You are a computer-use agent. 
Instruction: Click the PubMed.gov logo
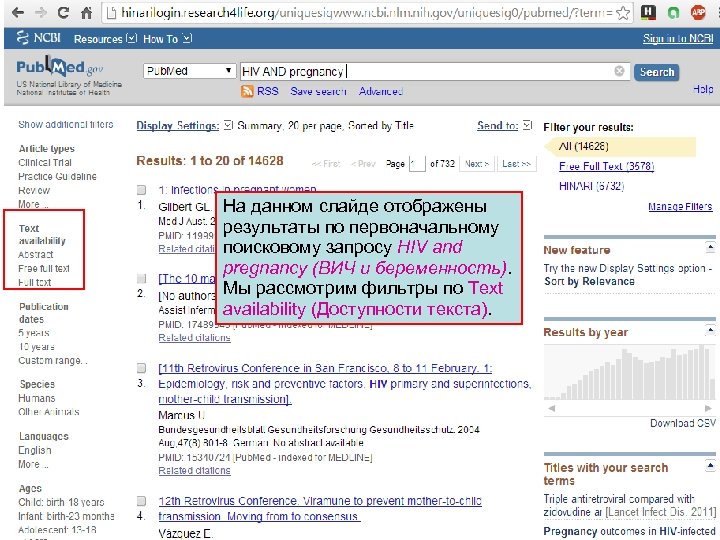(x=60, y=68)
